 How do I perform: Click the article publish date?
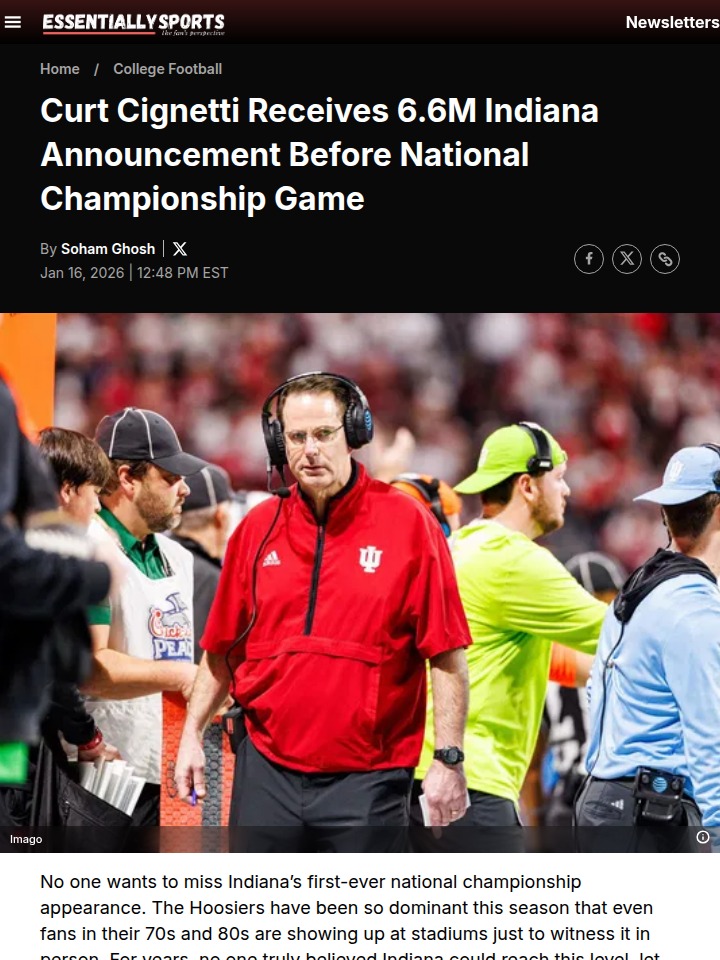click(x=82, y=272)
